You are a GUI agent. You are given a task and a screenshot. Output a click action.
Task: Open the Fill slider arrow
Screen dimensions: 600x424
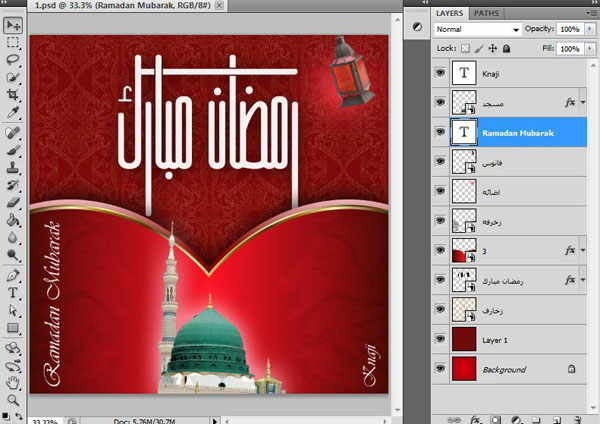pos(588,48)
